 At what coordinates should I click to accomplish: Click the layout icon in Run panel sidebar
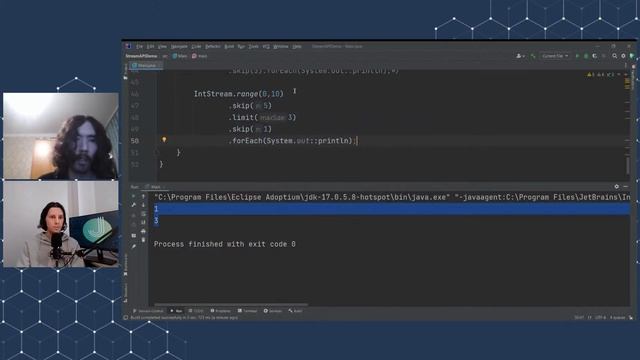point(133,236)
